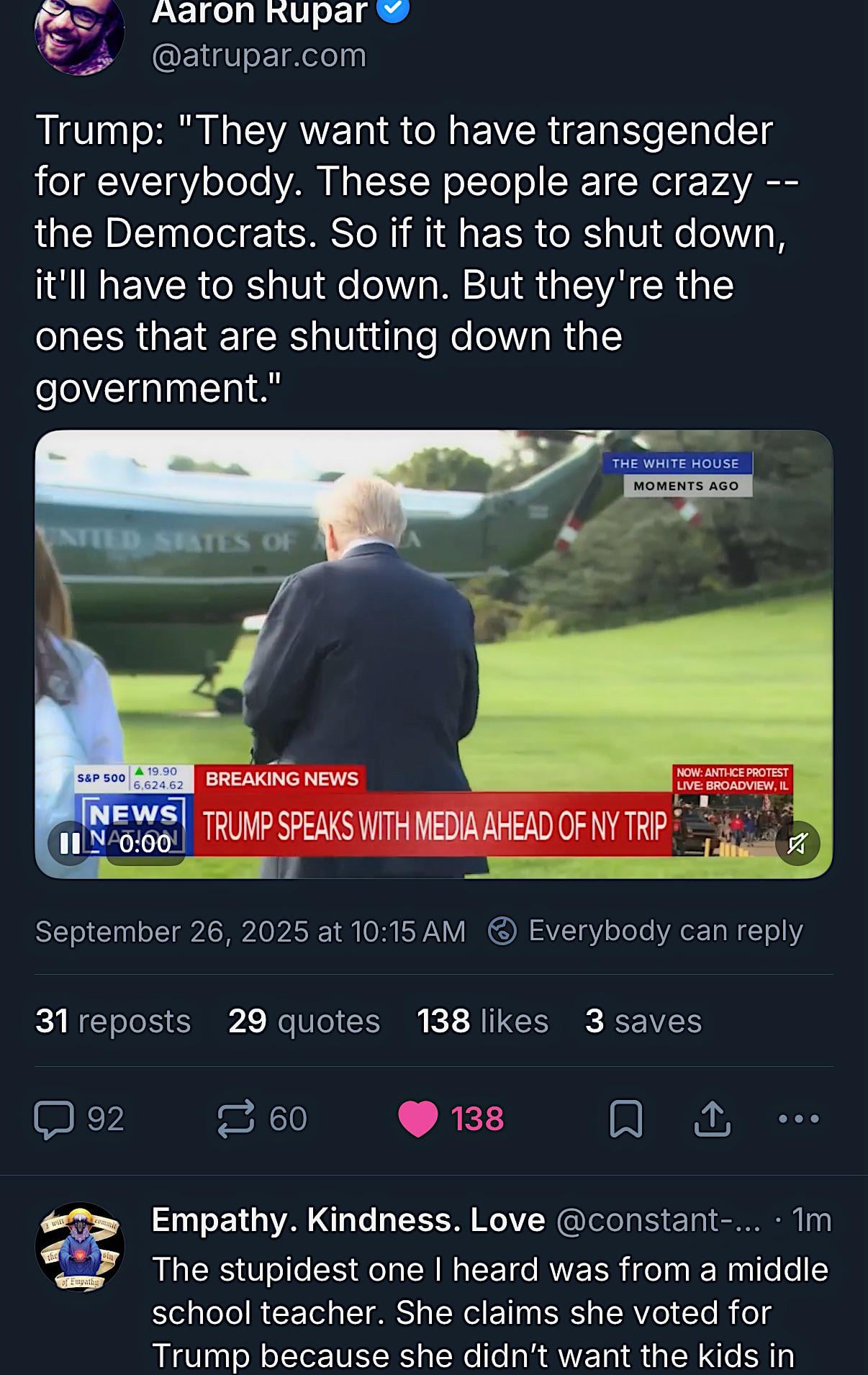Open the three-dot more options menu

[799, 1119]
